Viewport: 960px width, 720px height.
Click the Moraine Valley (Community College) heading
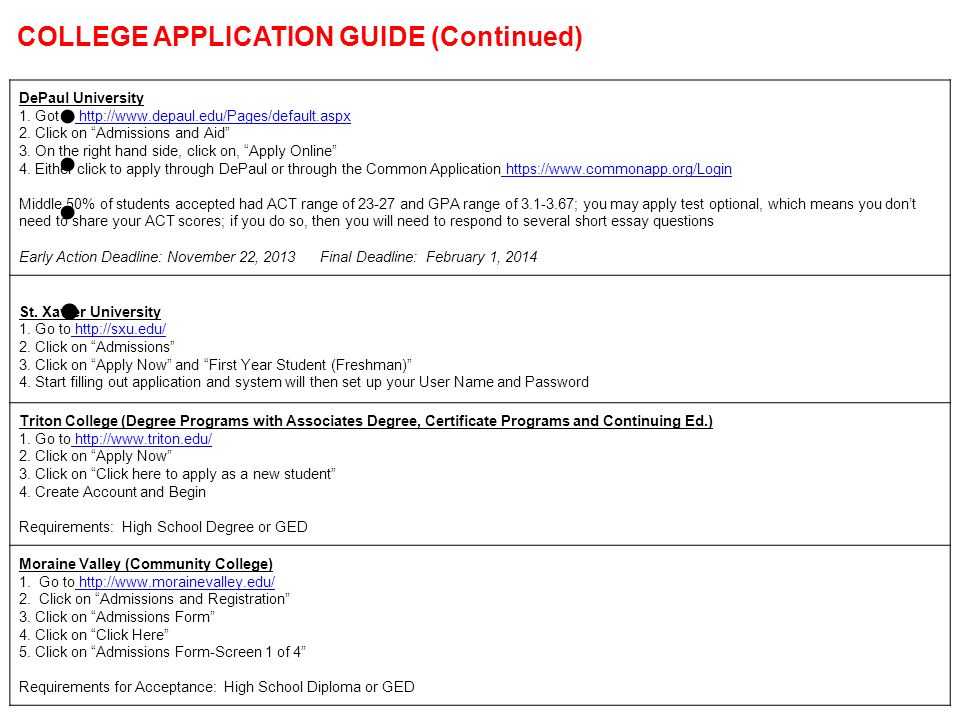click(x=146, y=564)
